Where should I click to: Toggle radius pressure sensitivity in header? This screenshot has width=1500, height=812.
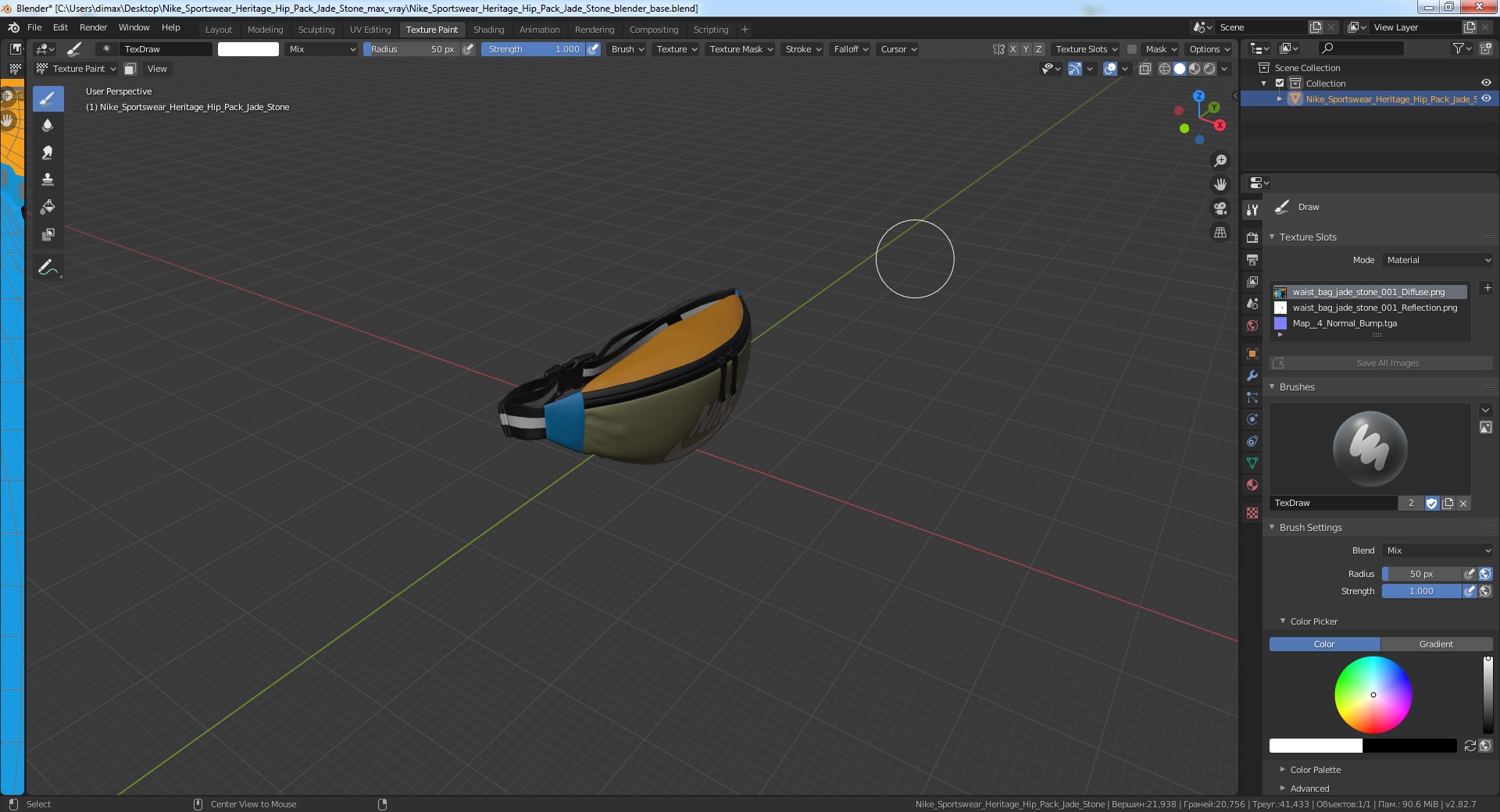(468, 49)
